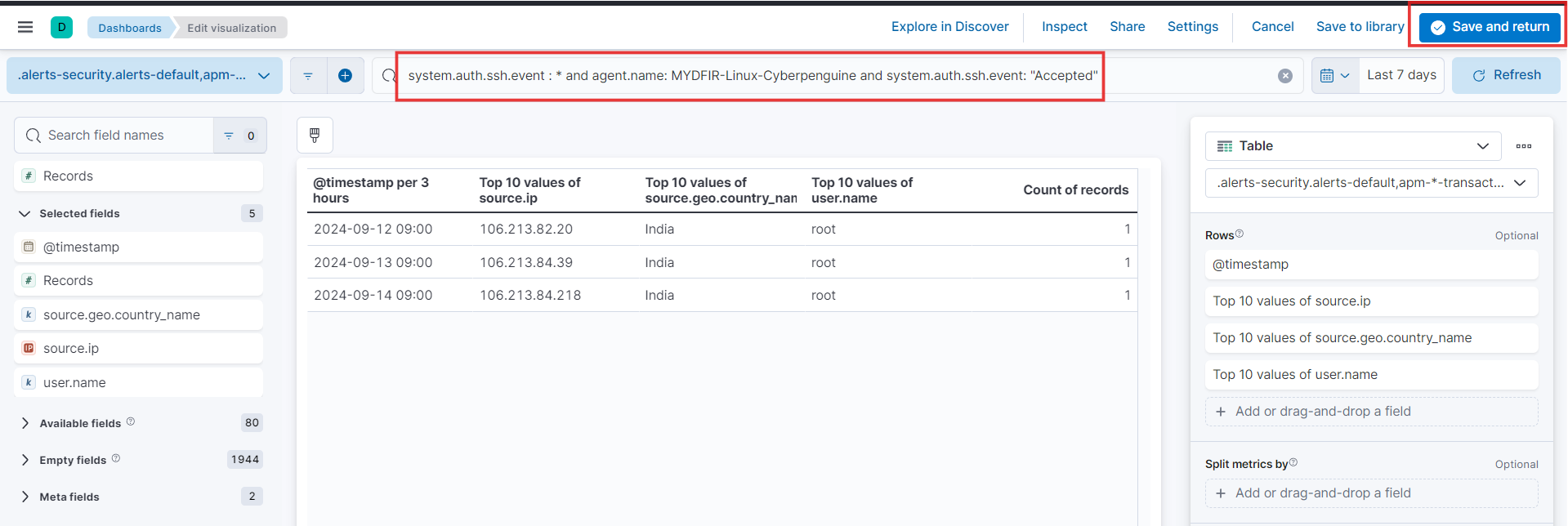Open the Share menu
Screen dimensions: 1568x526
tap(1127, 27)
